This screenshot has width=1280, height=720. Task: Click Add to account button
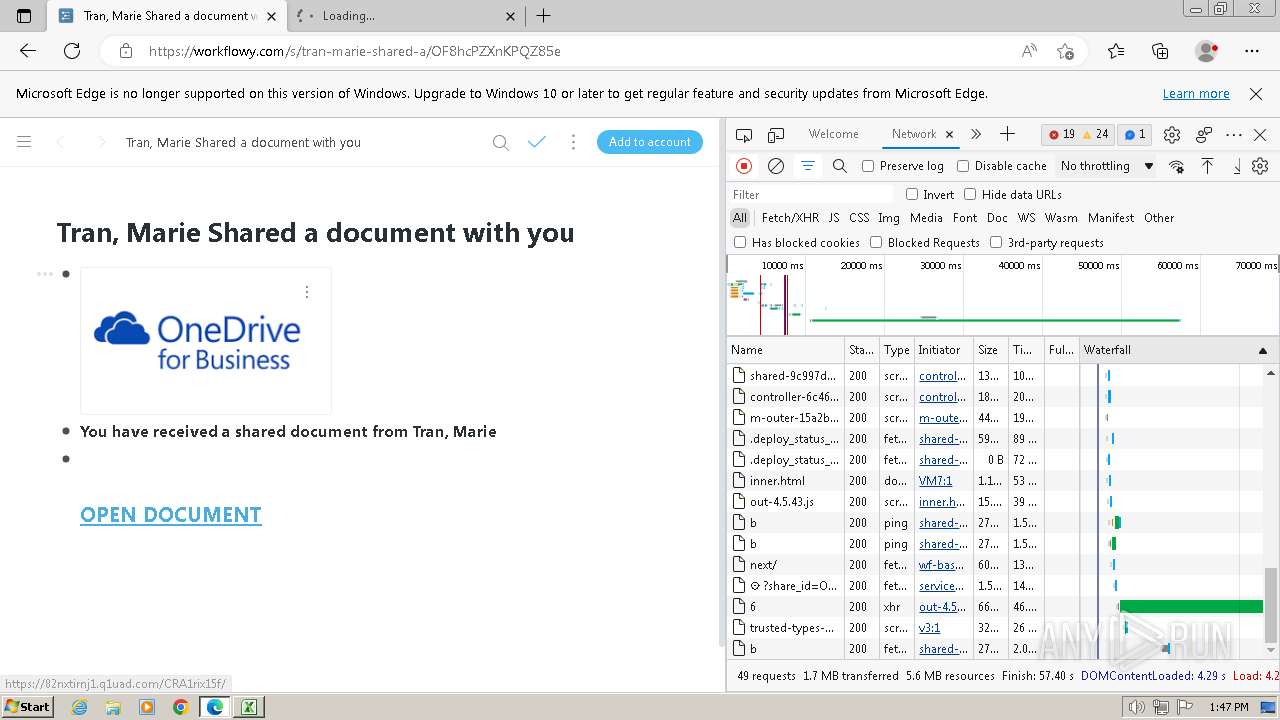pos(650,142)
